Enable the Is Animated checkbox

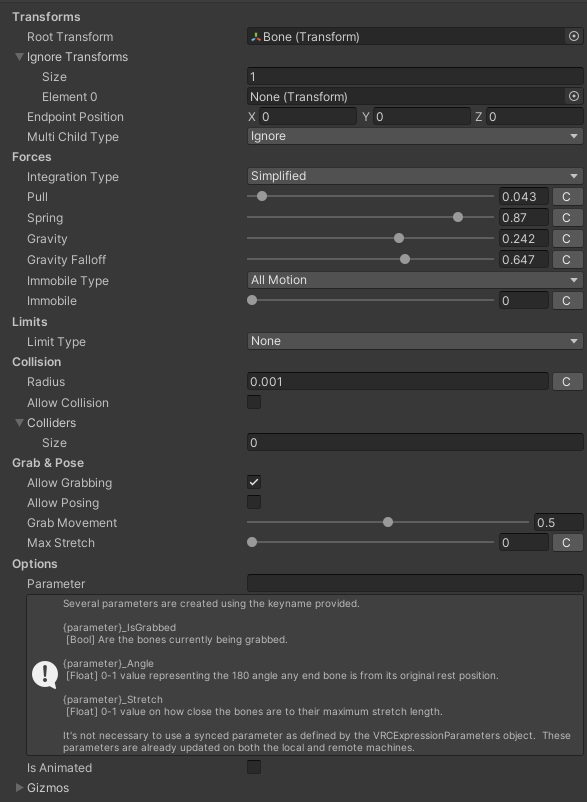(254, 767)
